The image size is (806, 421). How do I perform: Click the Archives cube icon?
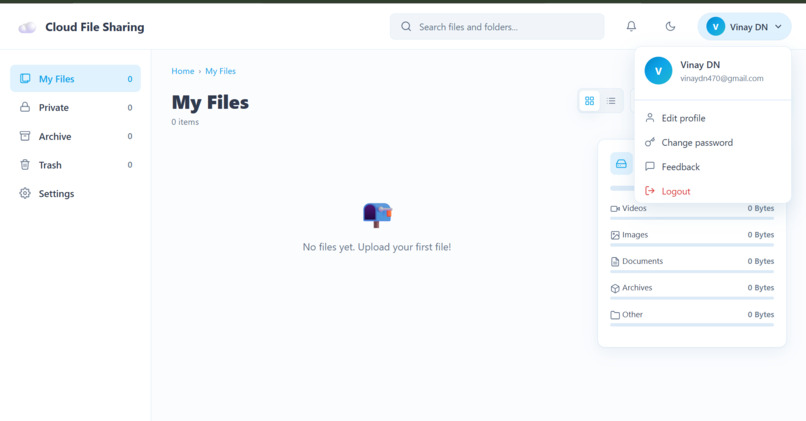click(615, 288)
